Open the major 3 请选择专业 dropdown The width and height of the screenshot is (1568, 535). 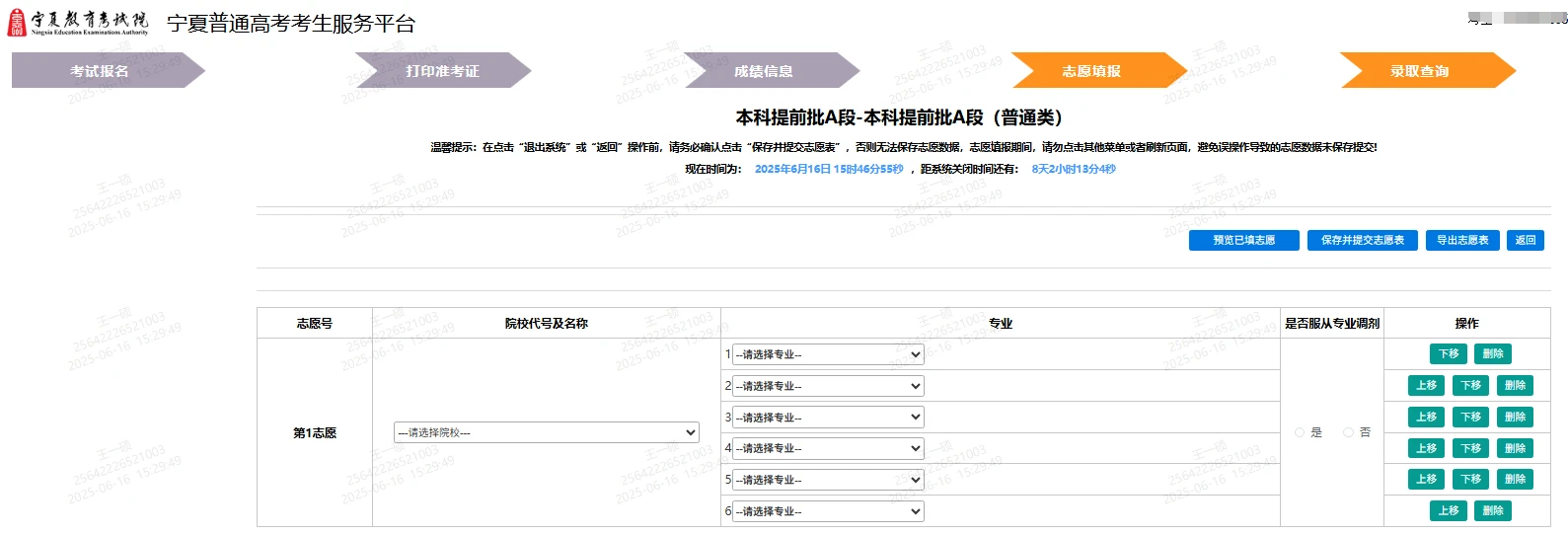[x=828, y=418]
